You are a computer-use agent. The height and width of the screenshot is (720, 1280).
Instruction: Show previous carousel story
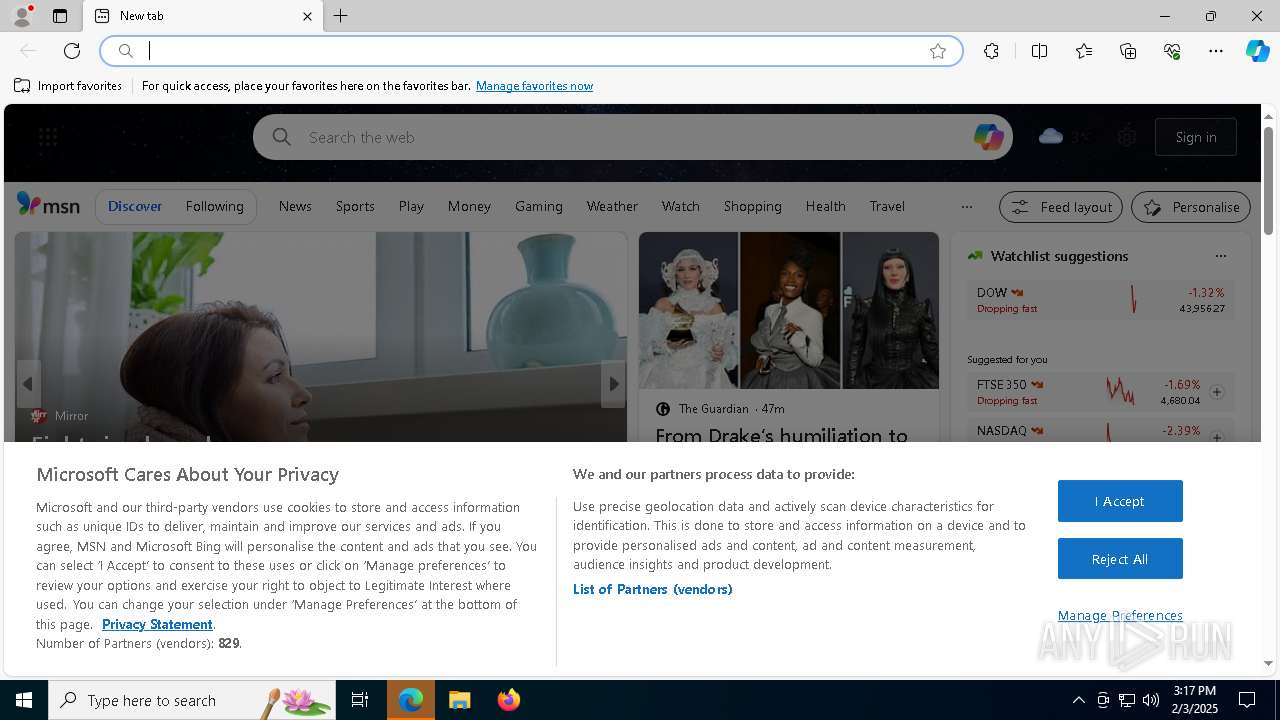(28, 384)
